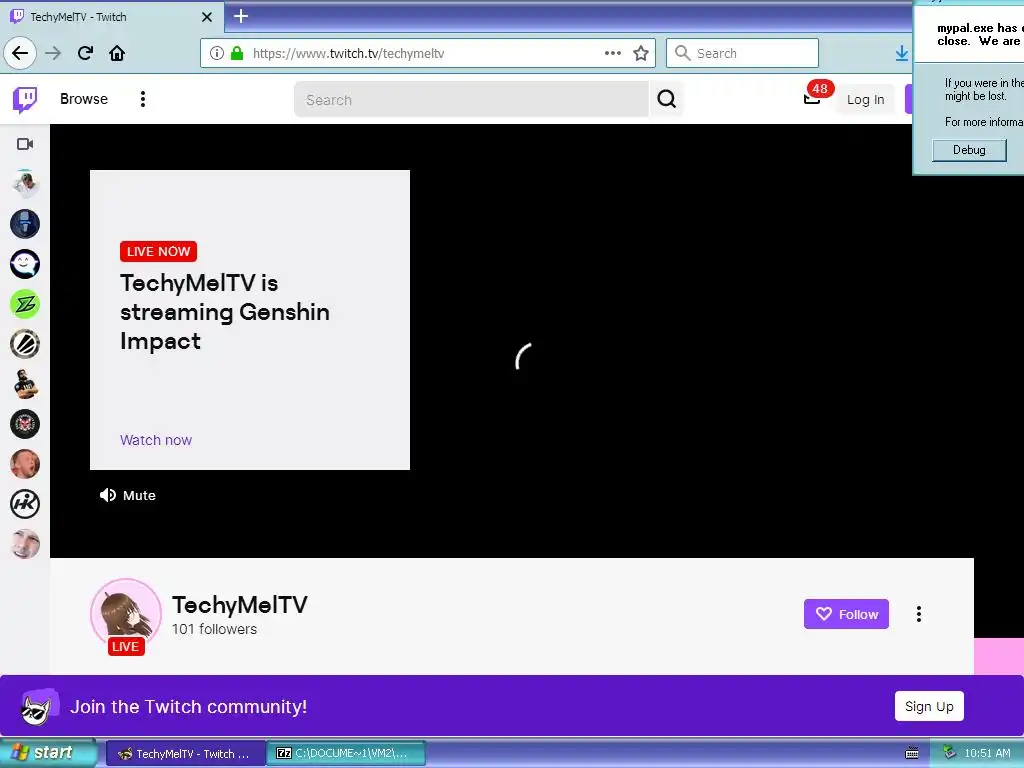Viewport: 1024px width, 768px height.
Task: Open channel options dots beside Follow
Action: (x=918, y=614)
